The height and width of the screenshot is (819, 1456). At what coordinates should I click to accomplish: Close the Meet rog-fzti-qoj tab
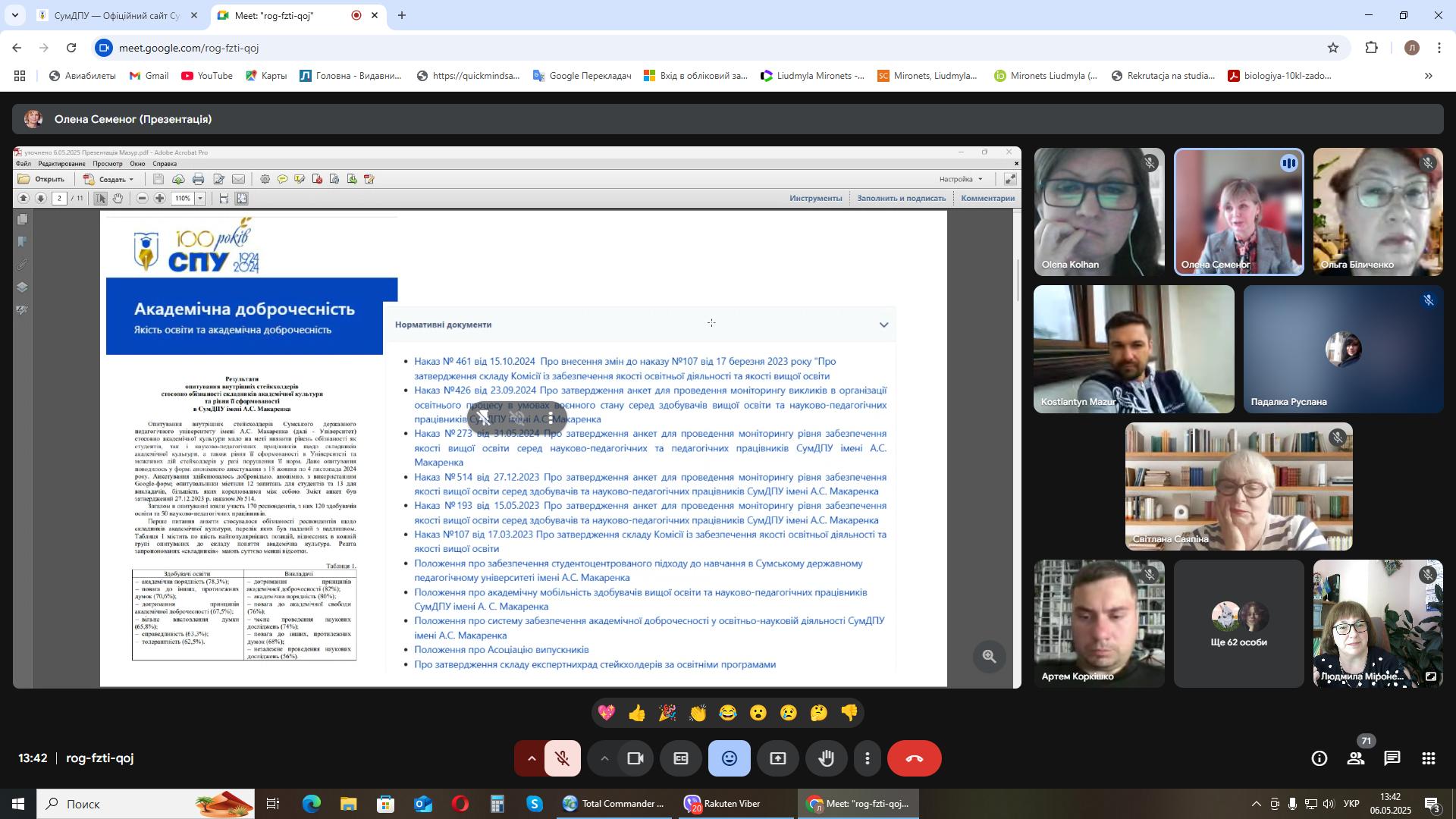point(374,15)
